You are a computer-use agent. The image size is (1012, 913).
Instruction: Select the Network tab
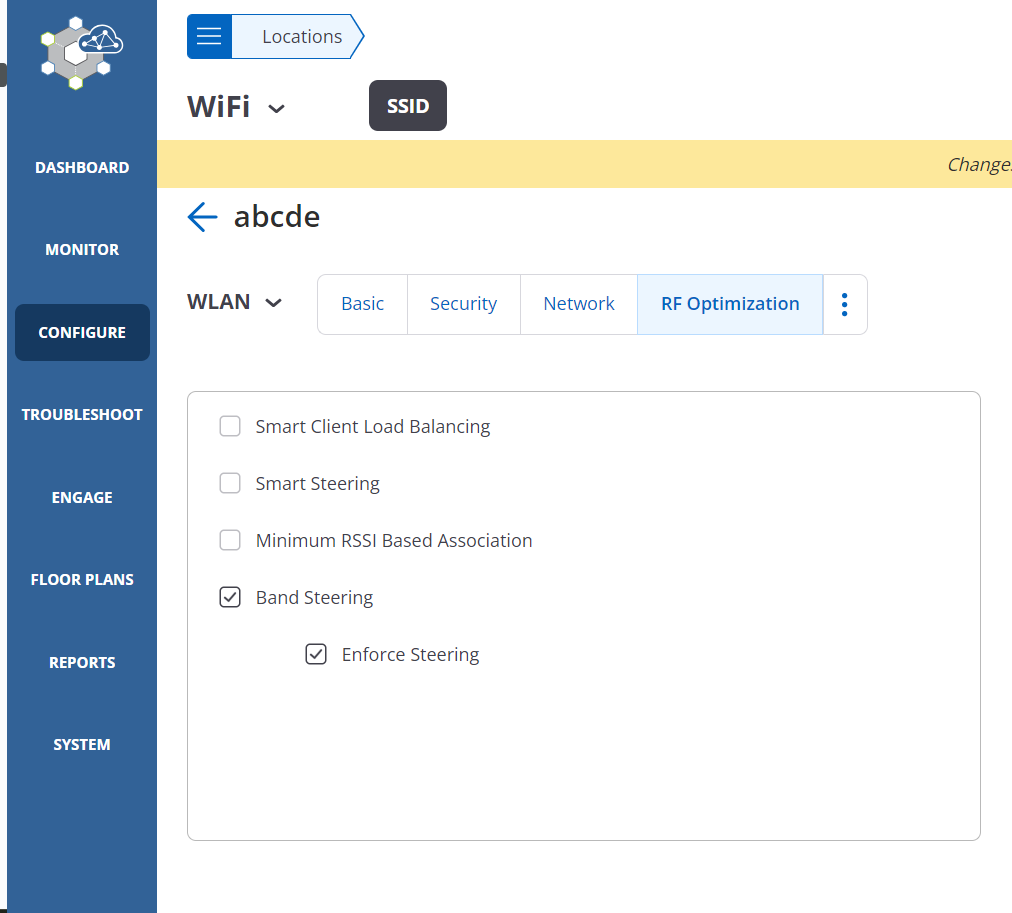tap(578, 303)
